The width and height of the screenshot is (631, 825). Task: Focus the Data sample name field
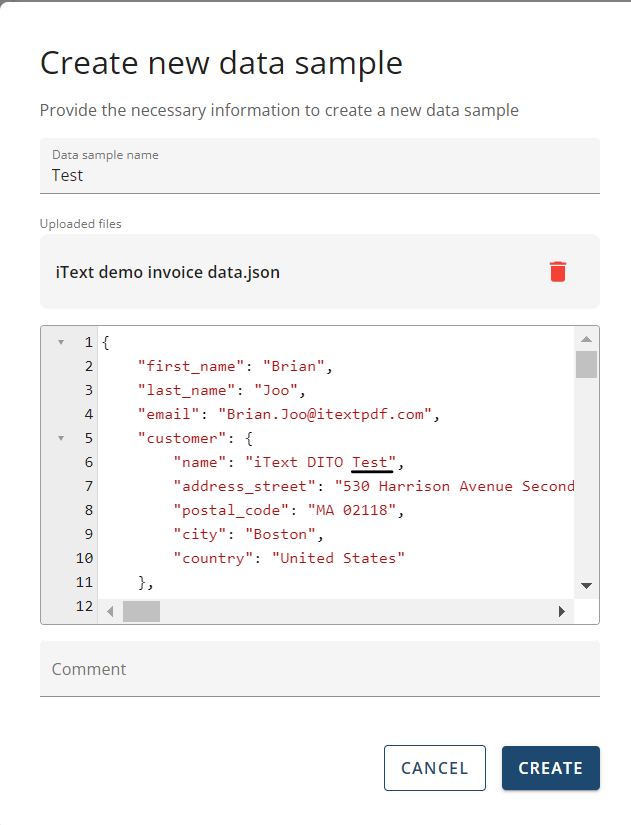tap(320, 175)
